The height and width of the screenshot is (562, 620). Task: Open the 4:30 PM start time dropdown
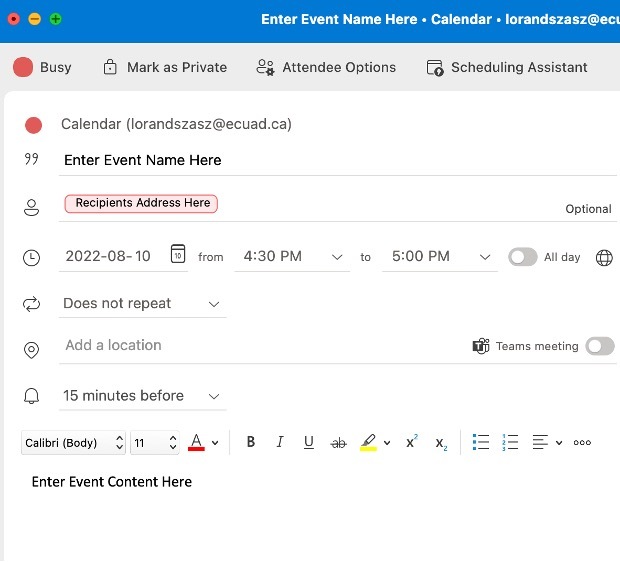coord(292,257)
